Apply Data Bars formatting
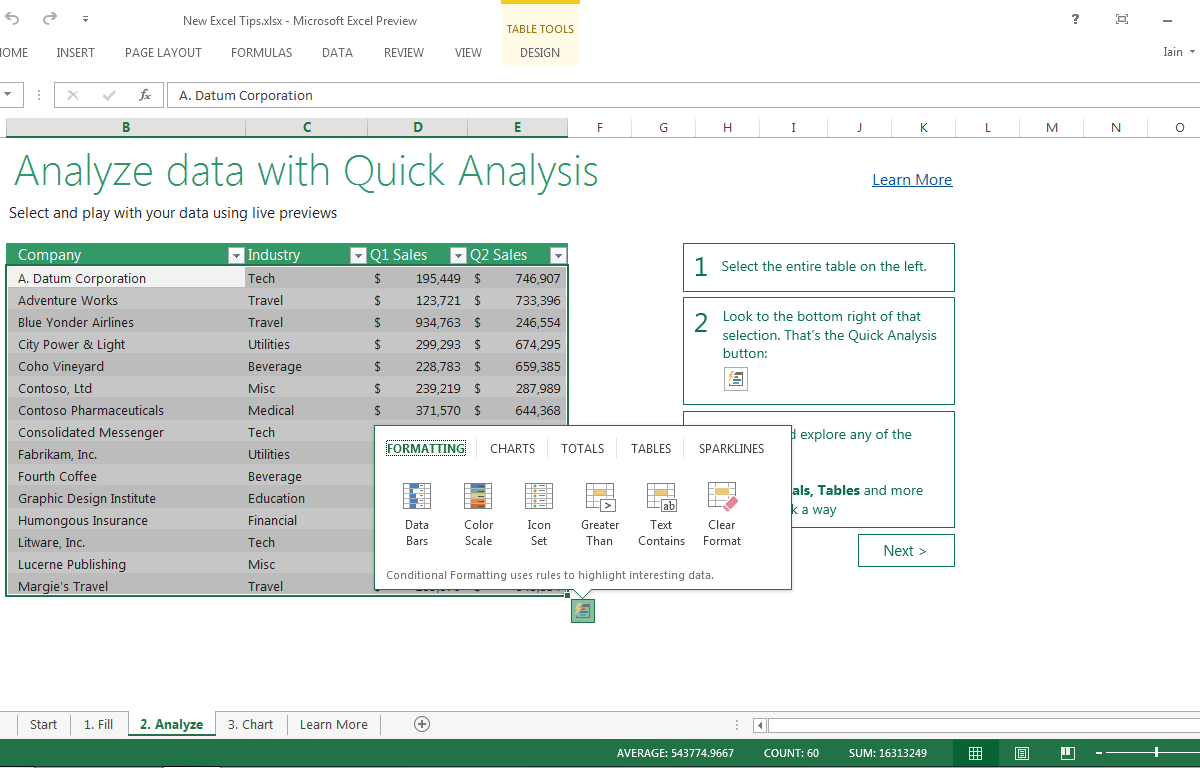 417,514
